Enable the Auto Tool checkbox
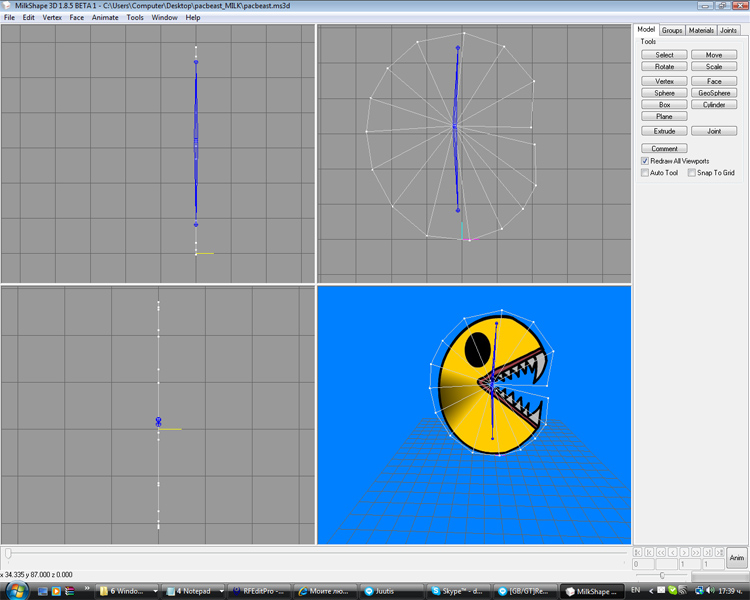 [645, 173]
